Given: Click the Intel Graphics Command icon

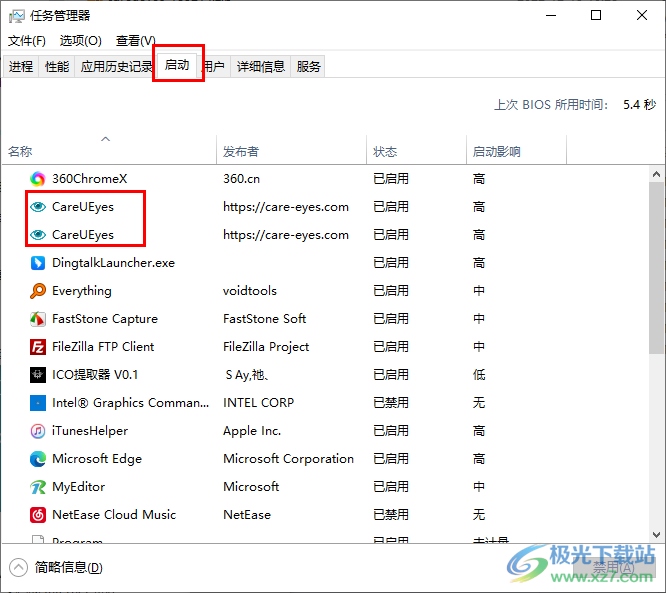Looking at the screenshot, I should click(x=38, y=403).
